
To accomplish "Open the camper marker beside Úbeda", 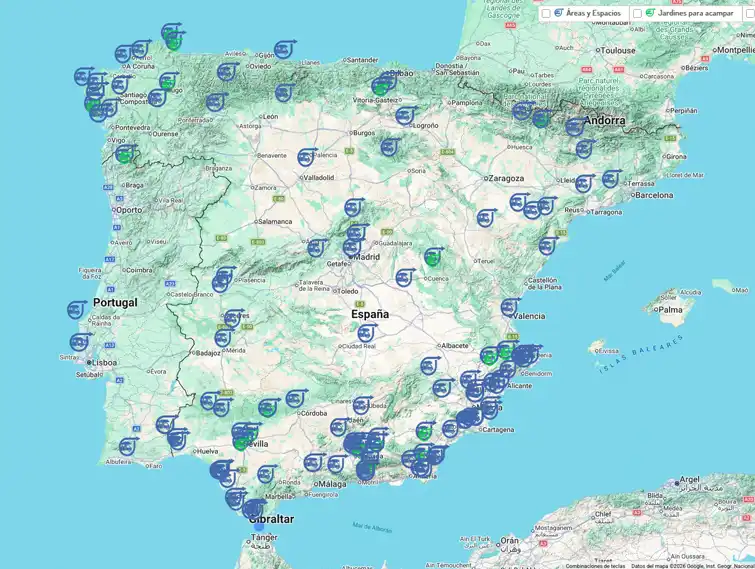I will [362, 405].
